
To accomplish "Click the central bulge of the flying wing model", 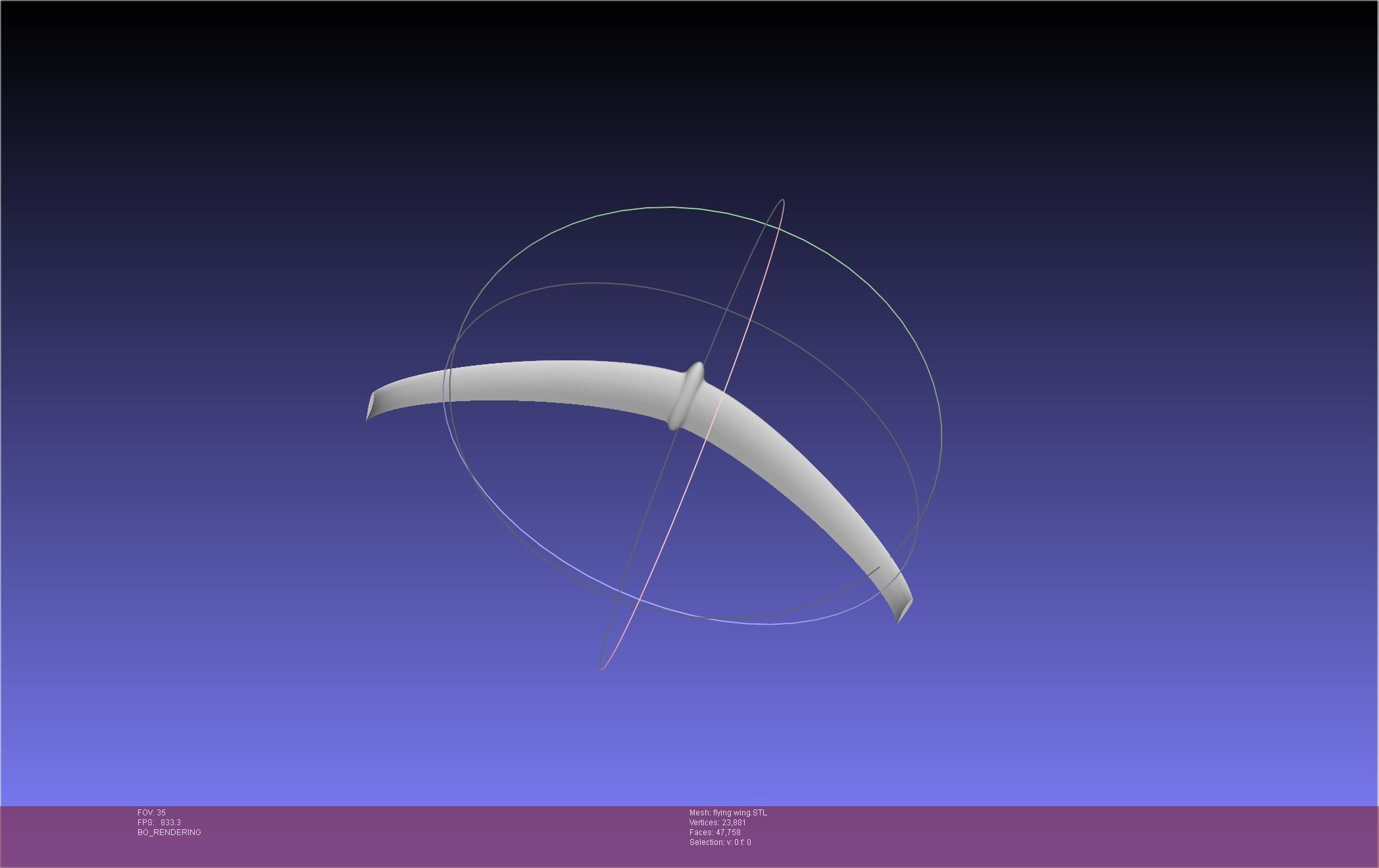I will (686, 396).
